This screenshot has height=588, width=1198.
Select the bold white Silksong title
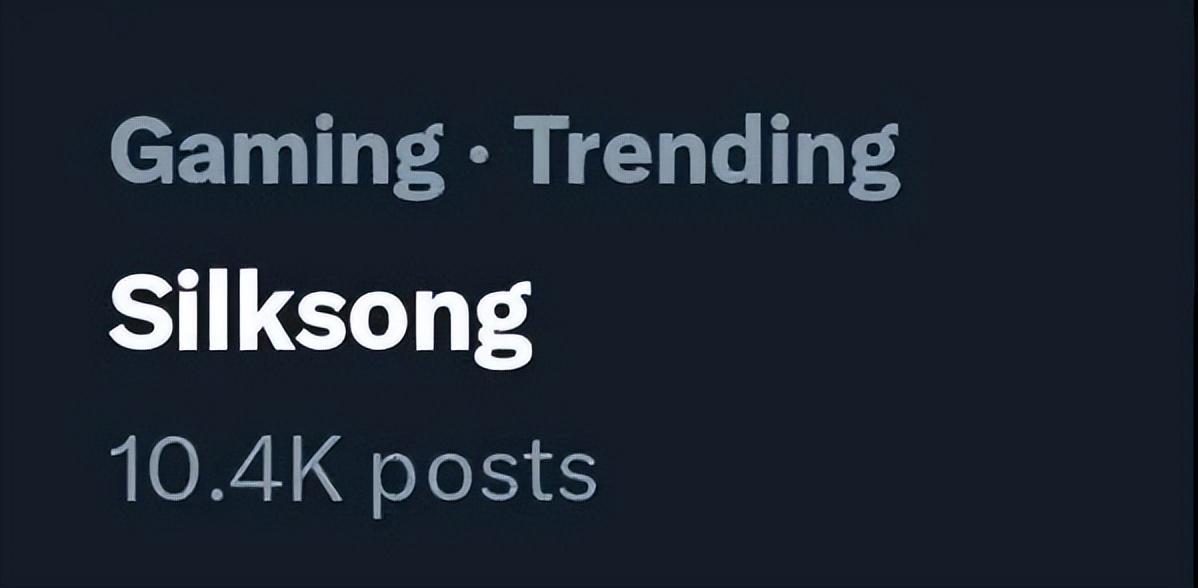[320, 318]
